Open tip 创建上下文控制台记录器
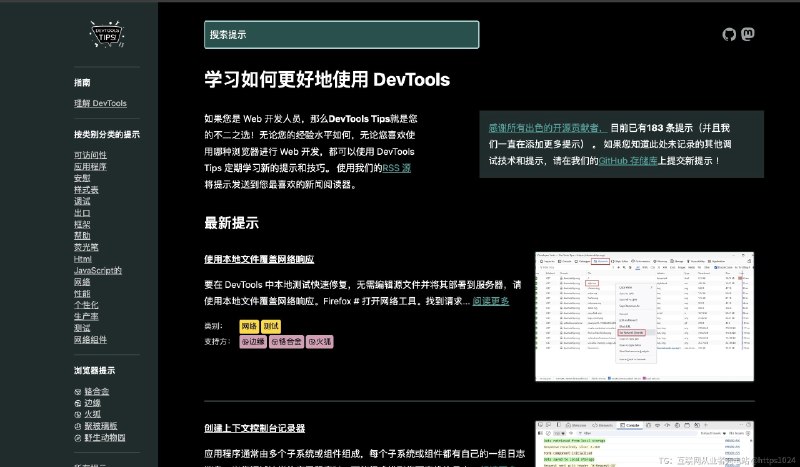This screenshot has width=800, height=467. tap(255, 428)
